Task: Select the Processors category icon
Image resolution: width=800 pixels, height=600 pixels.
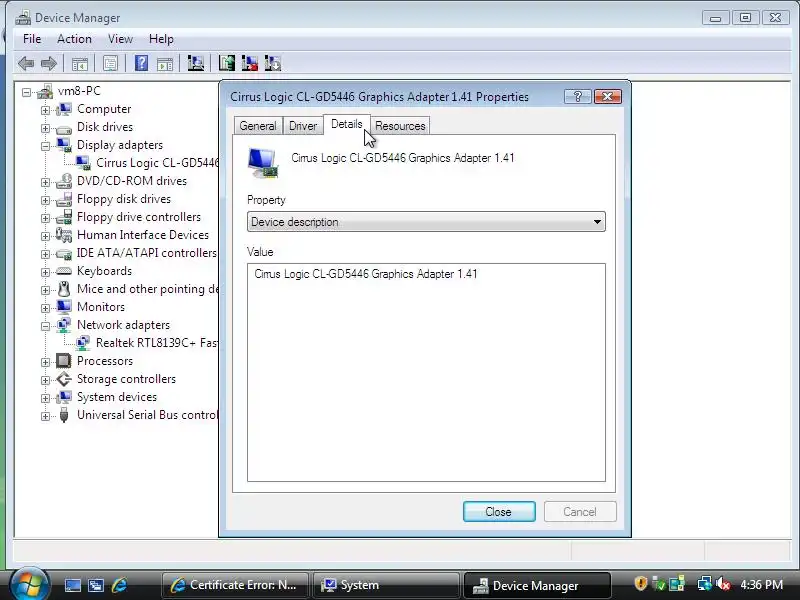Action: [x=64, y=361]
